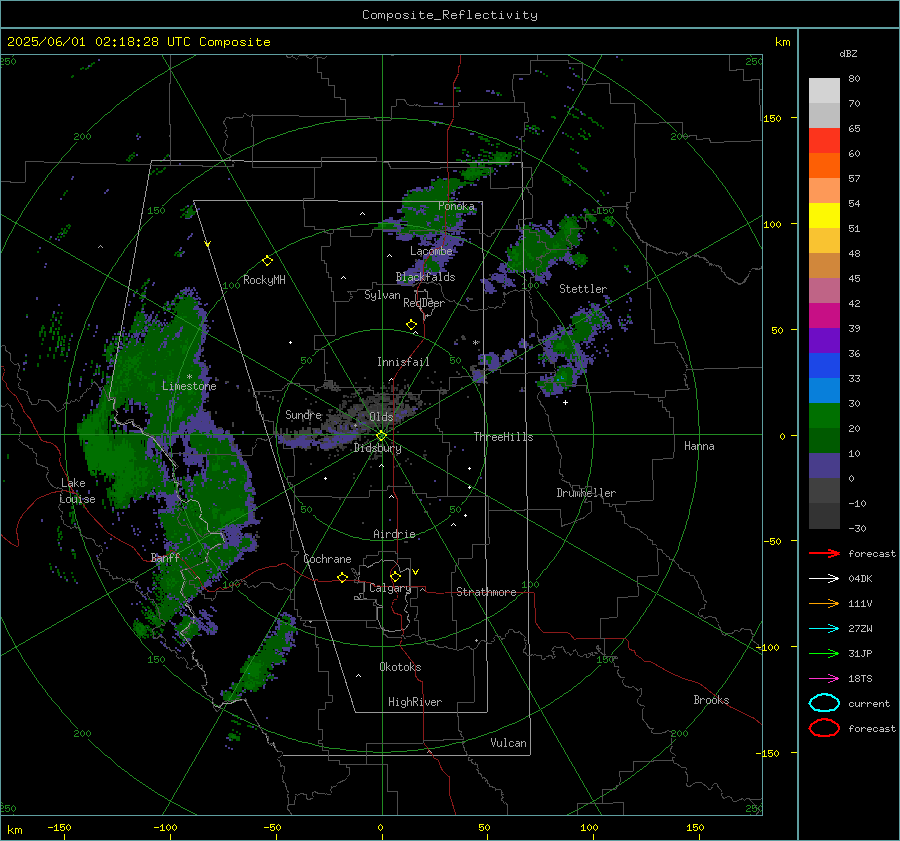Click the red forecast ellipse legend icon
The height and width of the screenshot is (841, 900).
coord(824,728)
